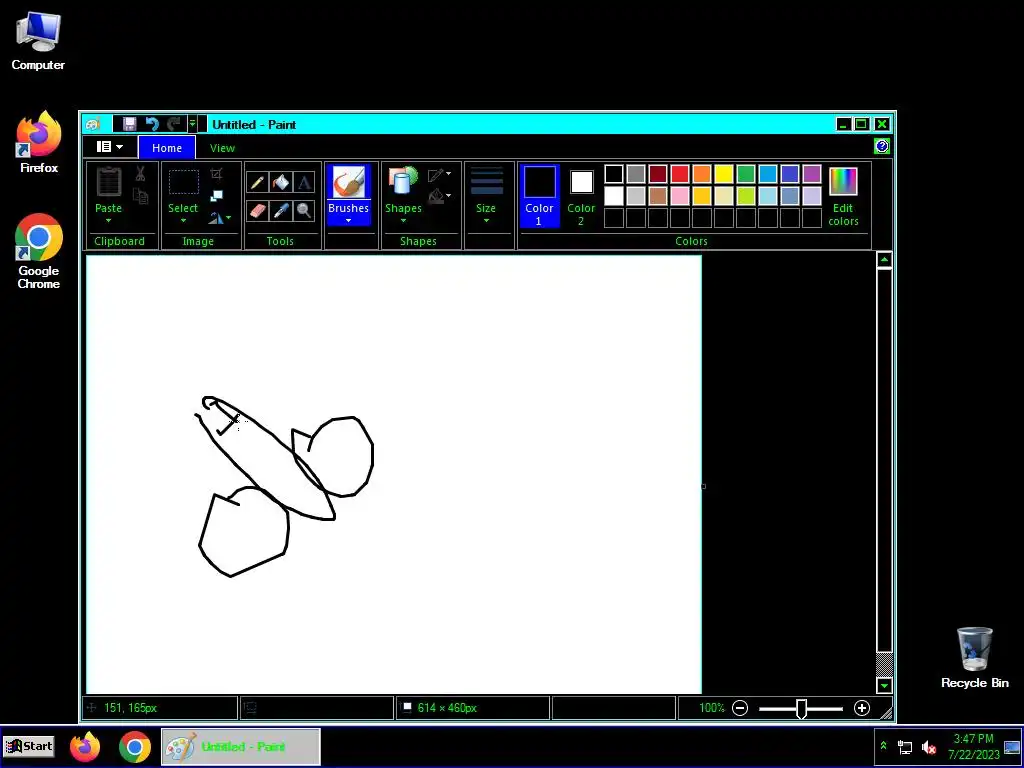
Task: Select the Magnifier tool
Action: (x=304, y=210)
